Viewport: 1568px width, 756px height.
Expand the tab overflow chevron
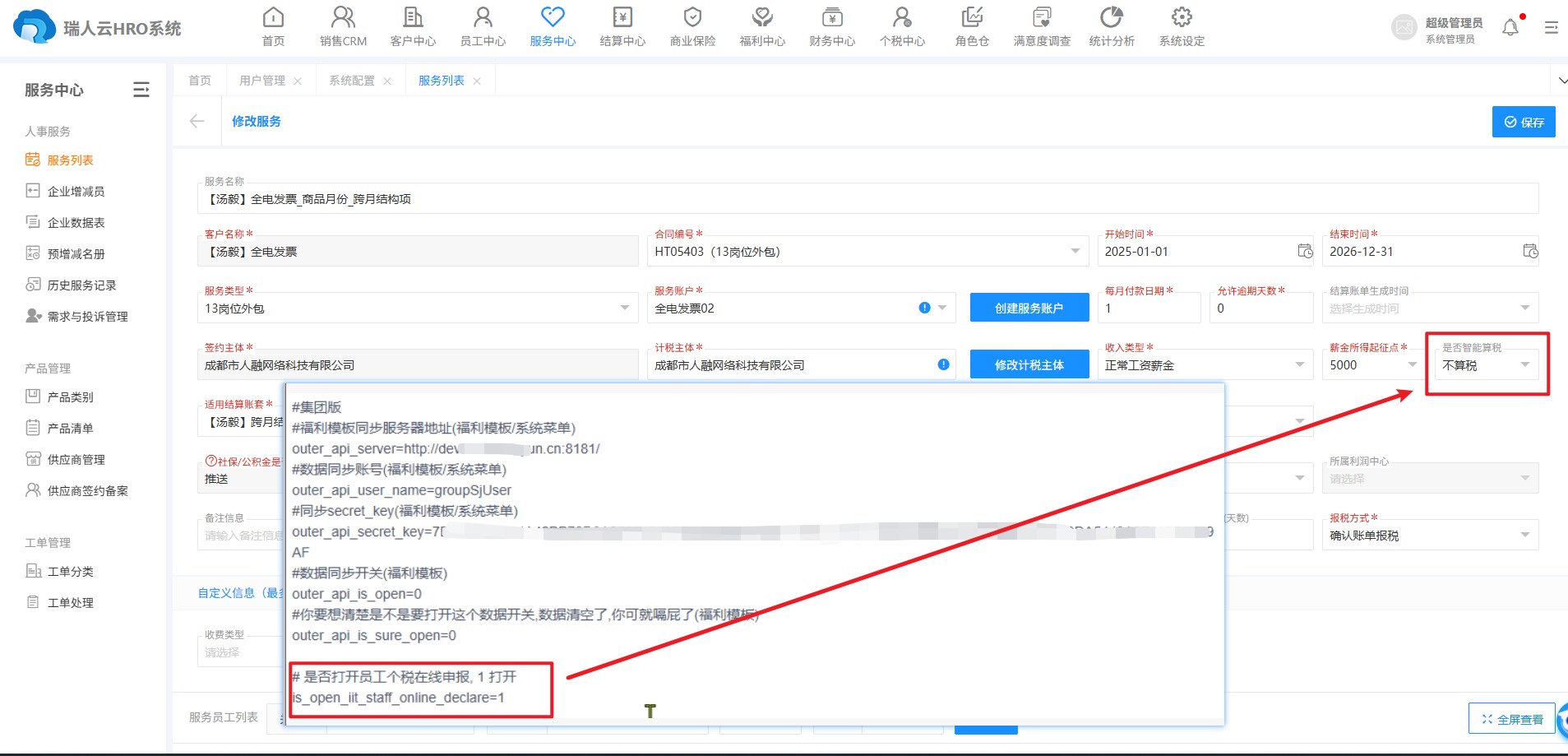click(x=1561, y=81)
